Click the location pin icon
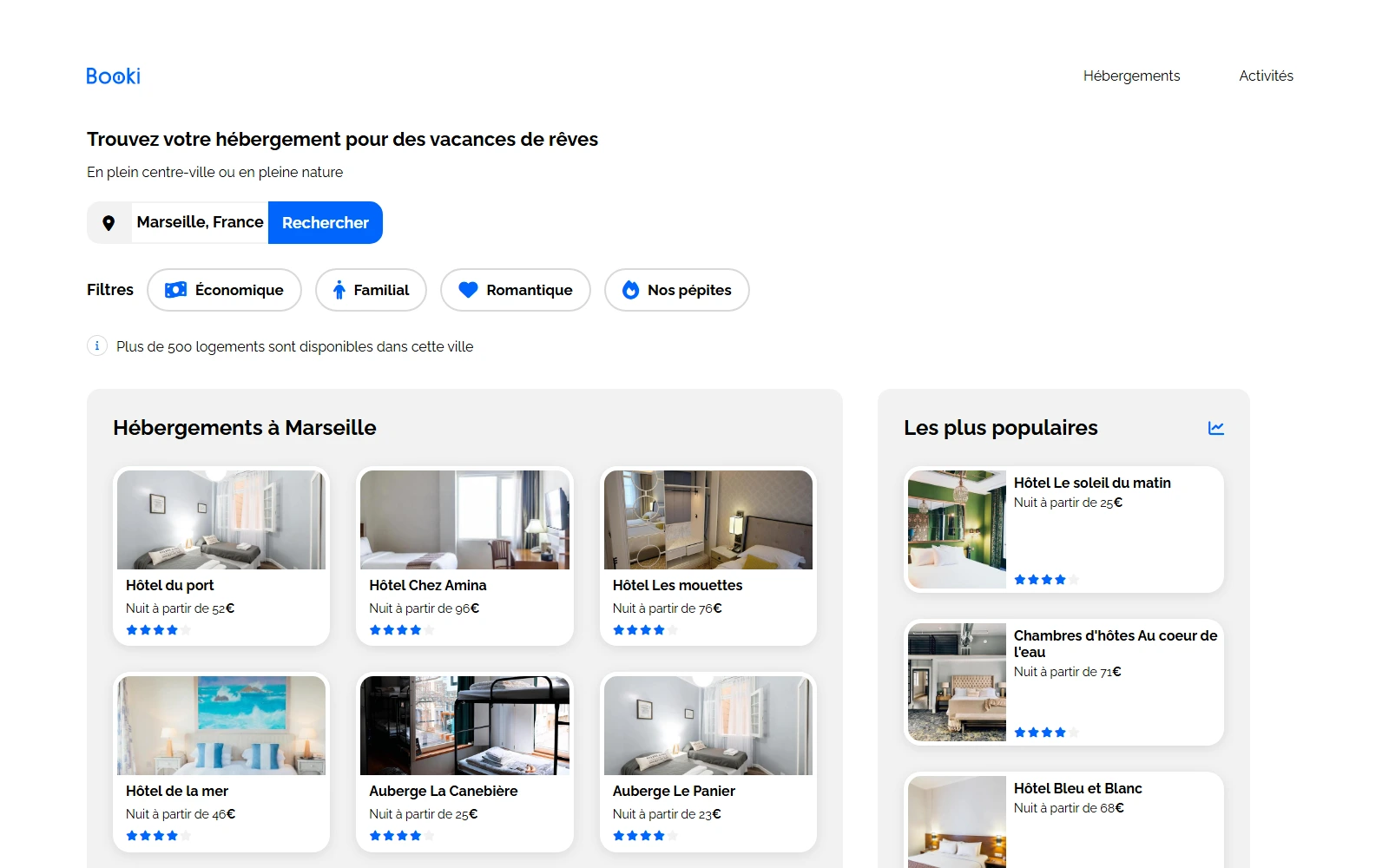Viewport: 1389px width, 868px height. 109,223
